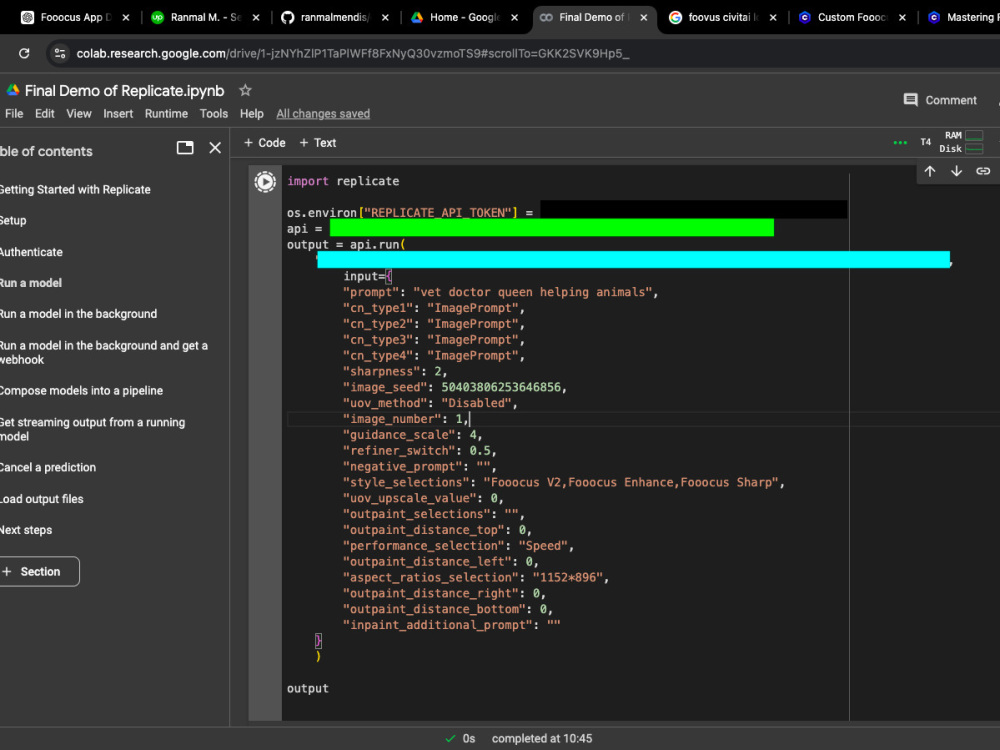Open table of contents in new tab icon
This screenshot has height=750, width=1000.
[x=185, y=147]
